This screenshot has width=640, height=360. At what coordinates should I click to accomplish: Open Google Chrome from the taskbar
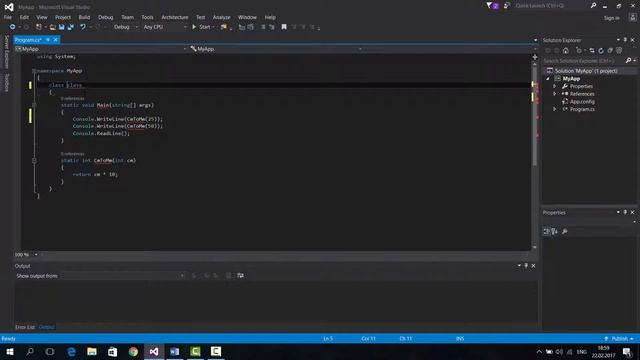pos(133,352)
